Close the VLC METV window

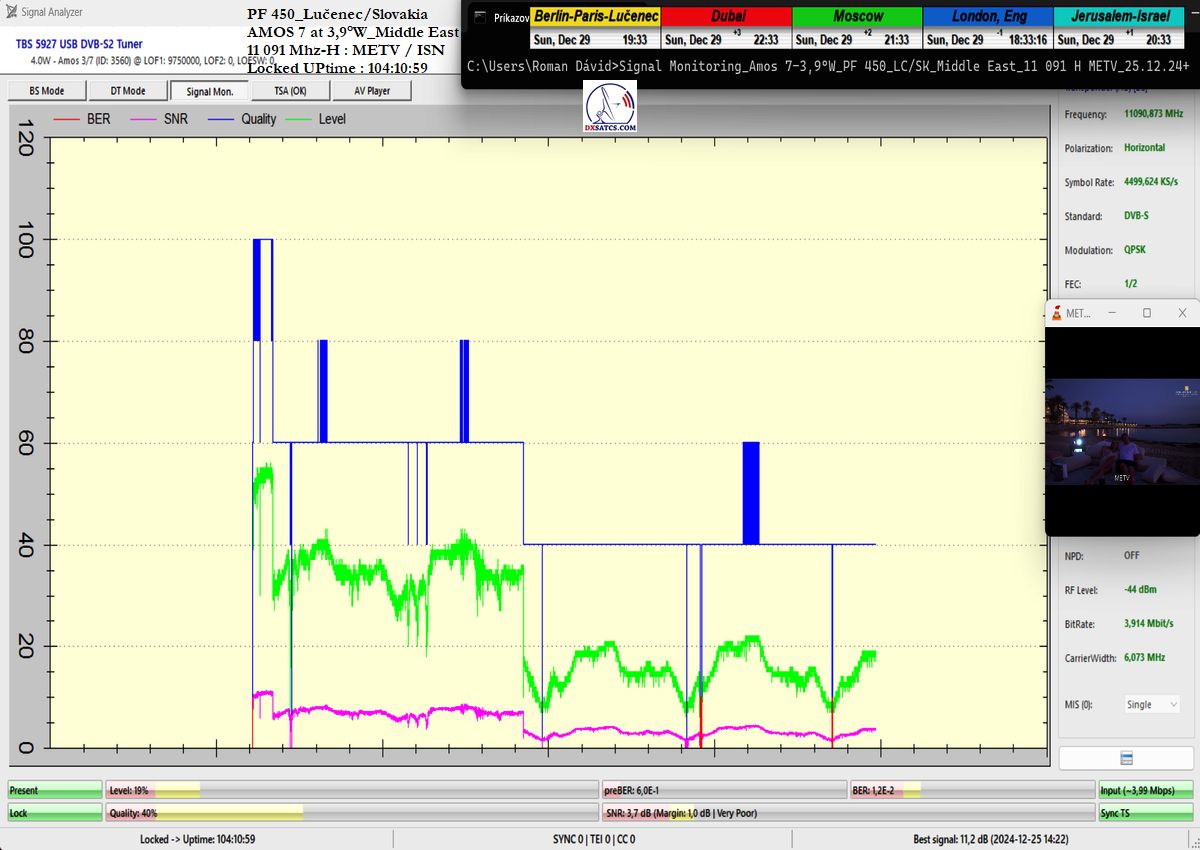tap(1182, 313)
